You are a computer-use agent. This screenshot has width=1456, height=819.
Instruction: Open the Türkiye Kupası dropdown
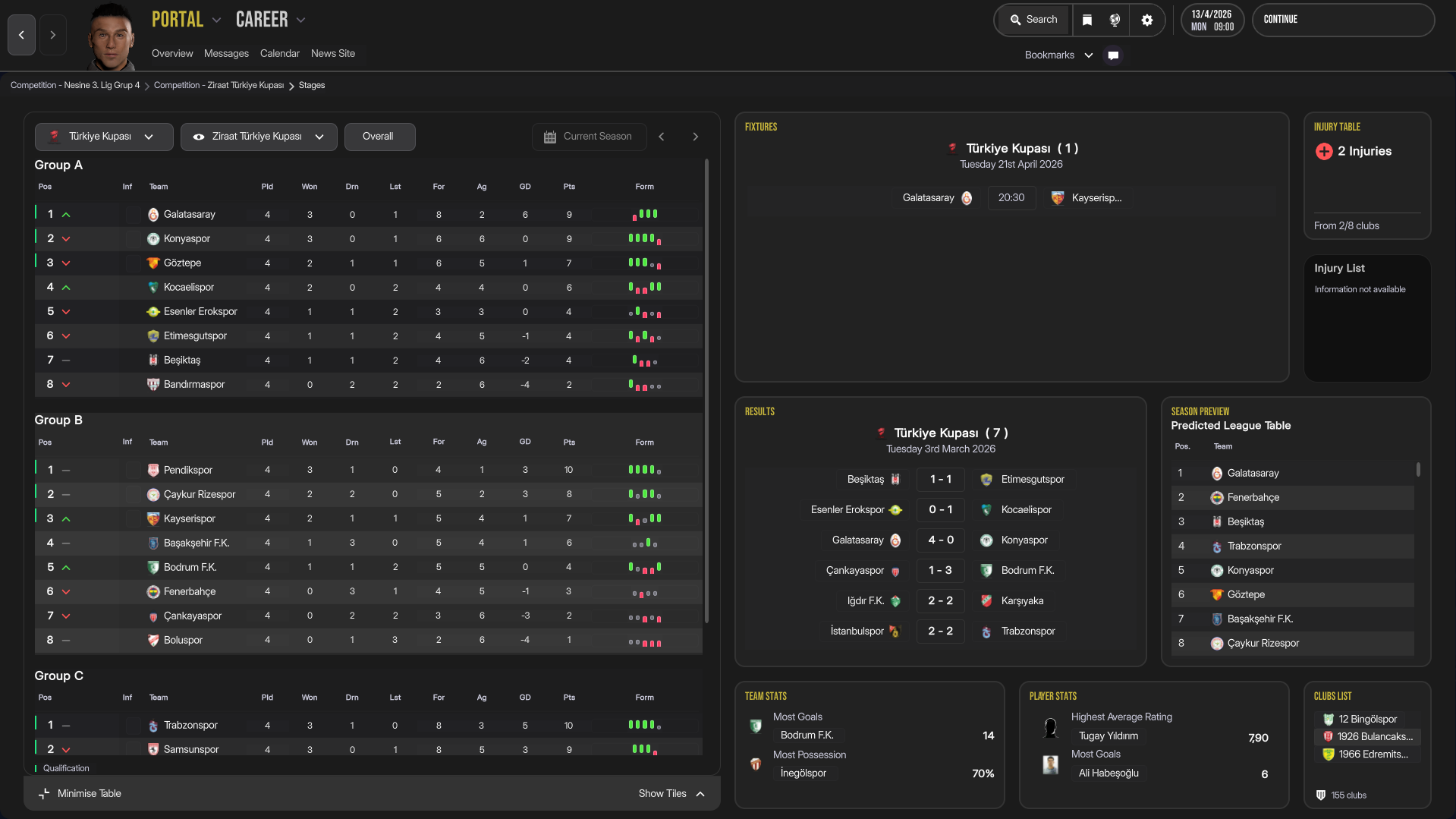coord(104,137)
